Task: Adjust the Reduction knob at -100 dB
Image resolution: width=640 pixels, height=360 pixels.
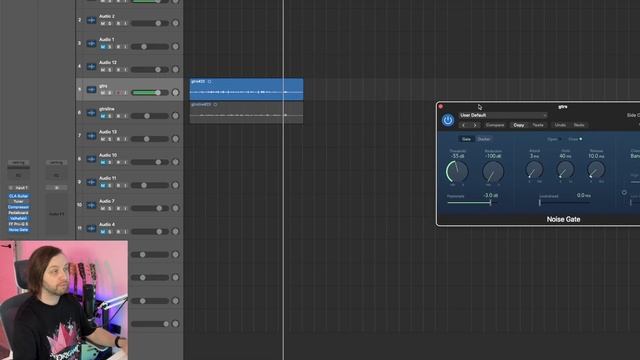Action: [493, 171]
